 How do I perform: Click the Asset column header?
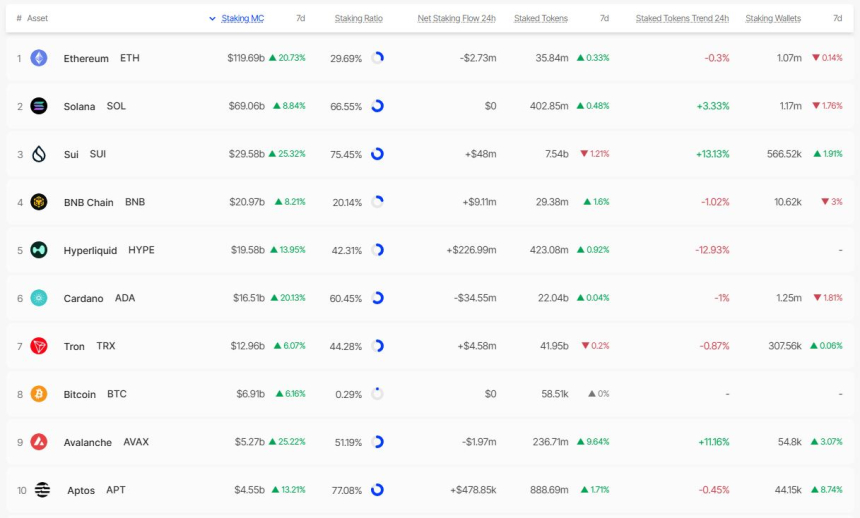click(37, 18)
